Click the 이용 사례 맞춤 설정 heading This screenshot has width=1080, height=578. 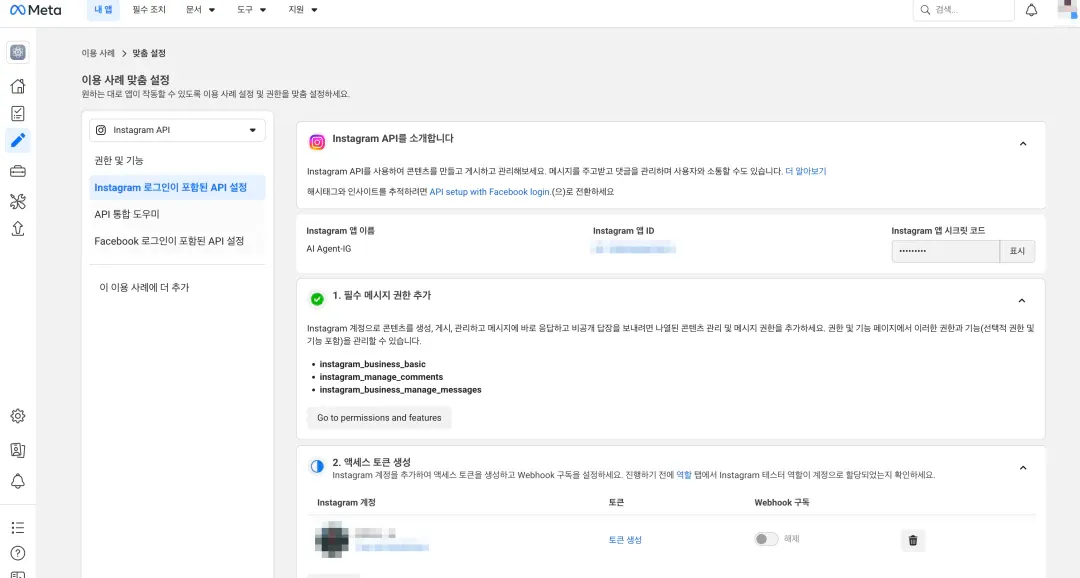[x=125, y=80]
